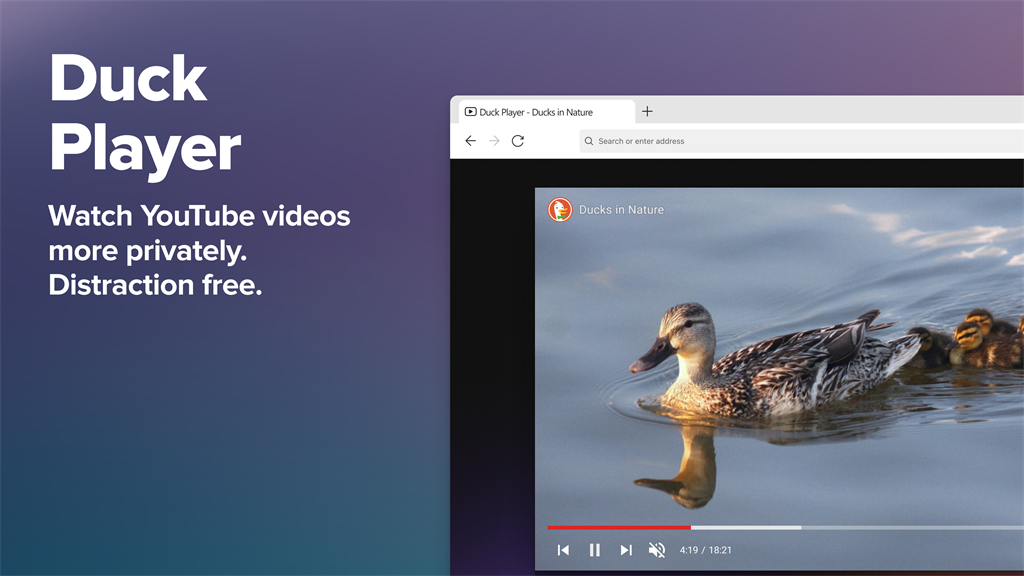1024x576 pixels.
Task: Skip to the previous video
Action: tap(563, 550)
